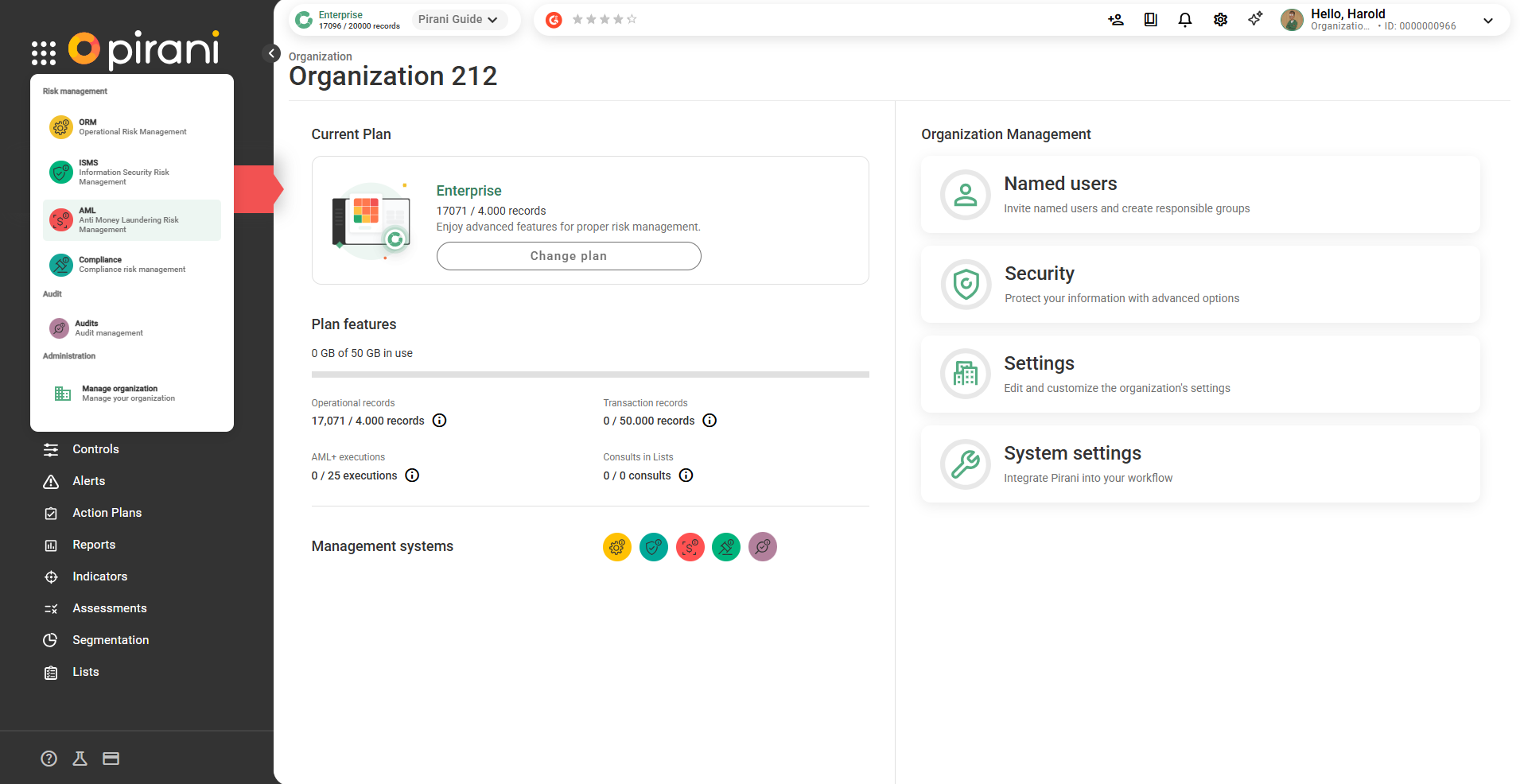Open Reports in the sidebar

coord(94,545)
